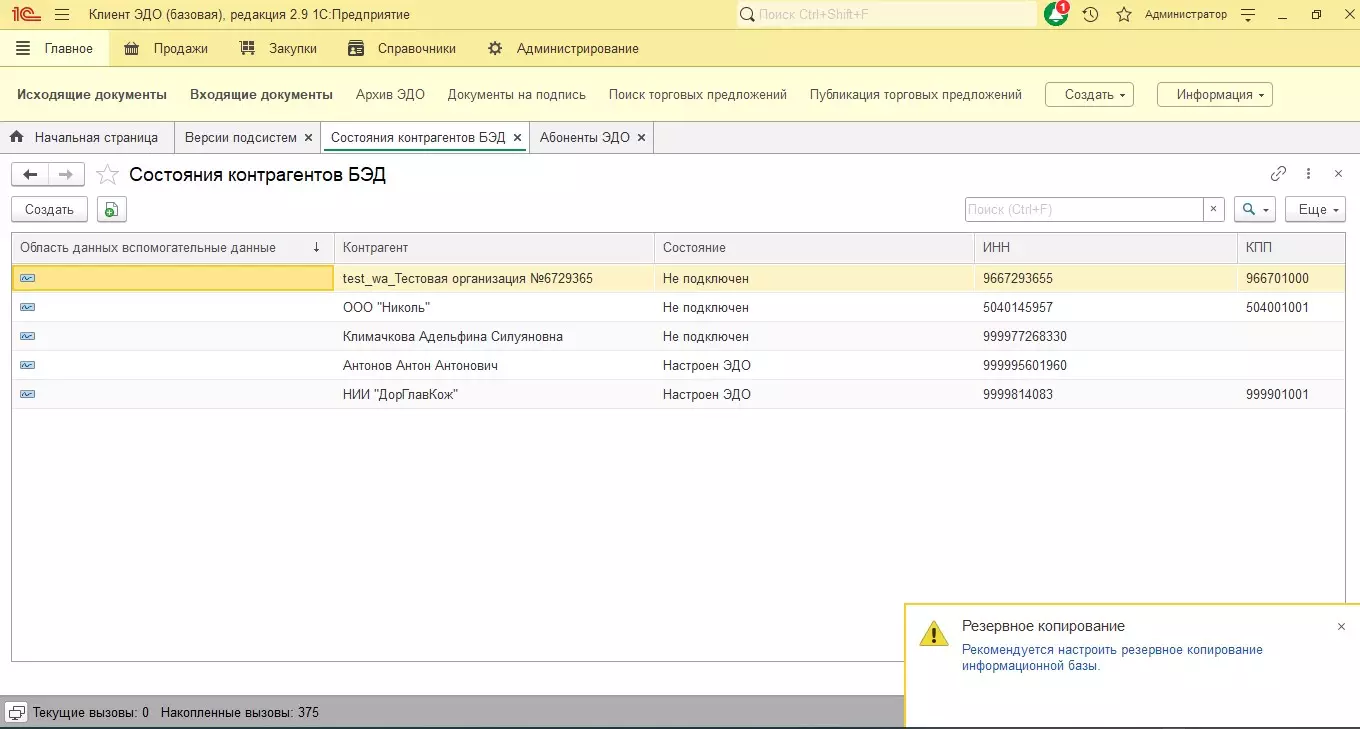Click the back navigation arrow
Viewport: 1360px width, 729px height.
30,175
